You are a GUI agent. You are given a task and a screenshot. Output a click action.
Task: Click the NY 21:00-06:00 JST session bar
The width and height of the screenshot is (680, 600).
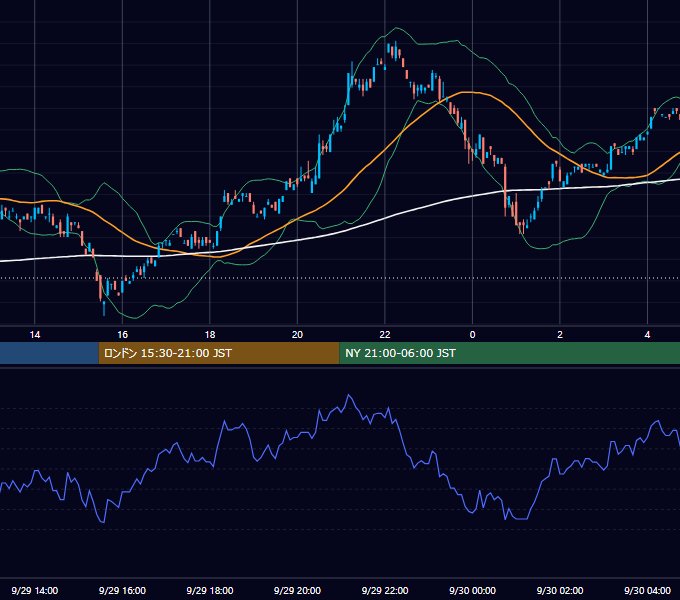point(510,353)
